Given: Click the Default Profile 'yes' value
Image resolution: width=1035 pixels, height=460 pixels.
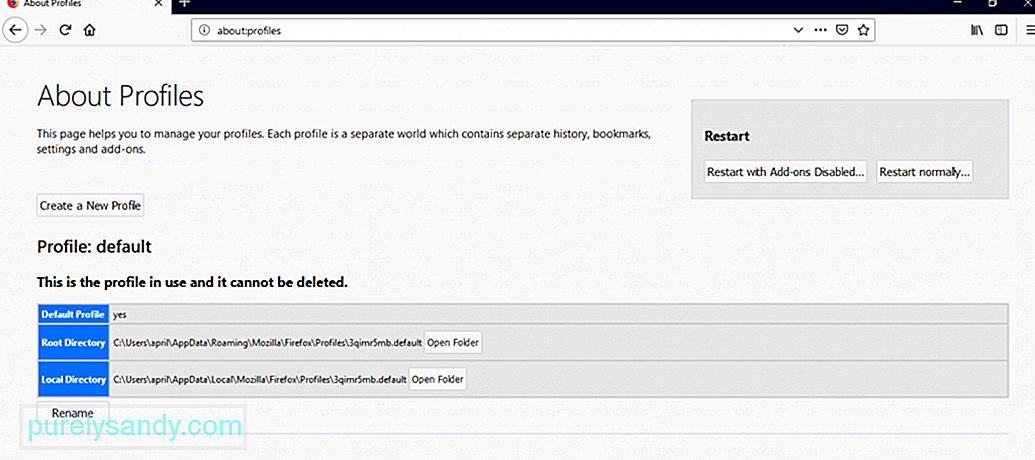Looking at the screenshot, I should coord(119,315).
